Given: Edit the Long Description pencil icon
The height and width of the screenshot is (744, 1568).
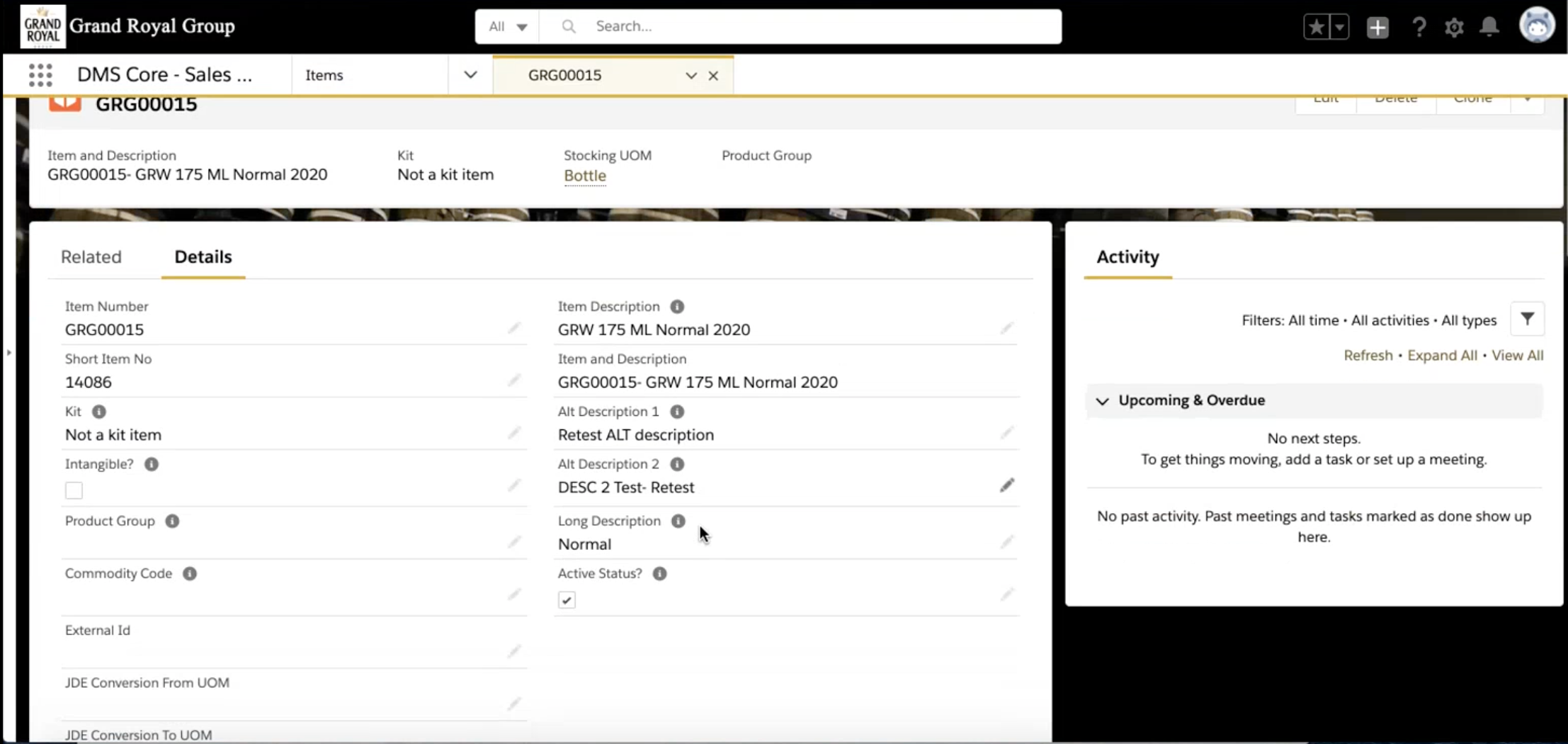Looking at the screenshot, I should click(1006, 542).
